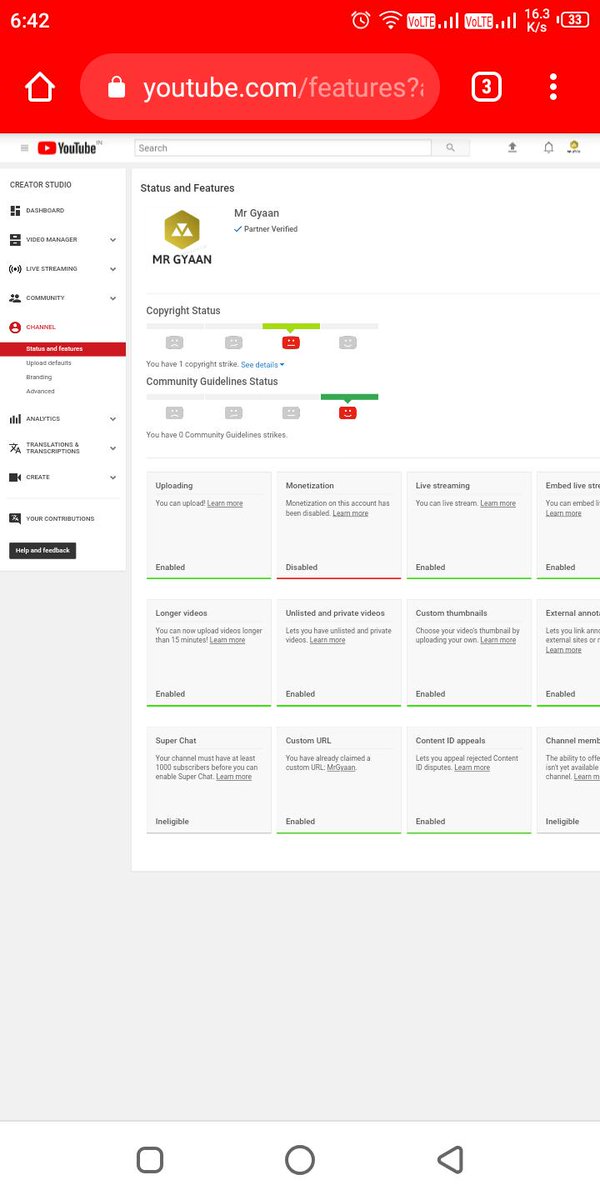Click Learn more in Super Chat card
600x1200 pixels.
coord(234,777)
